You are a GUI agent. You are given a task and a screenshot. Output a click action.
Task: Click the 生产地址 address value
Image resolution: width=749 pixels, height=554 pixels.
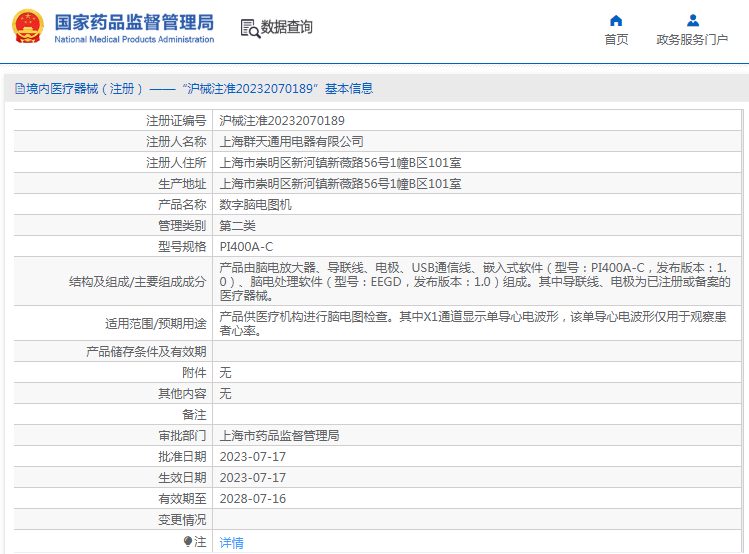[340, 184]
